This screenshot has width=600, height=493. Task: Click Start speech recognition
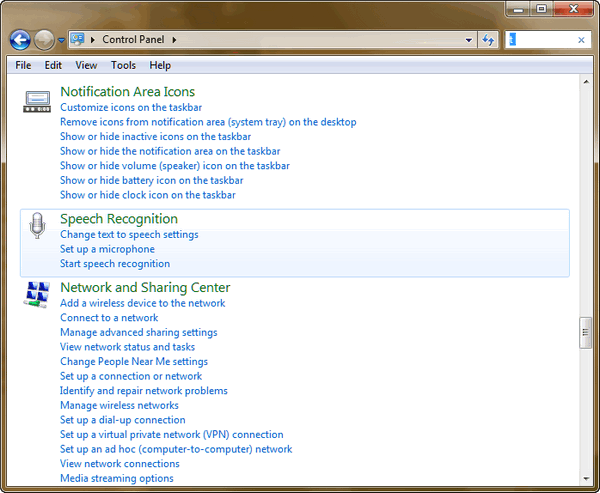pos(115,264)
